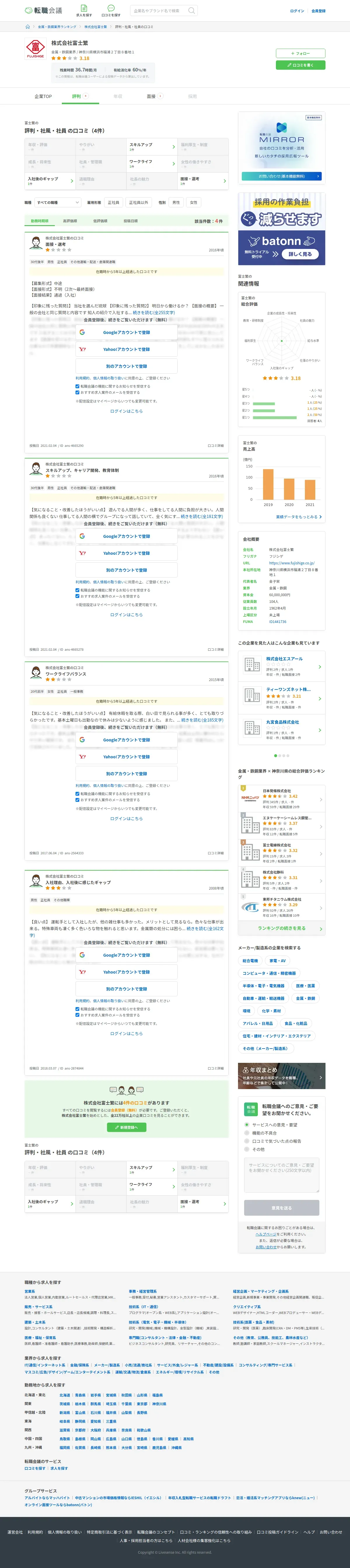The width and height of the screenshot is (350, 1568).
Task: Click the building icon next to 丸宮食品株式会社
Action: [x=252, y=728]
